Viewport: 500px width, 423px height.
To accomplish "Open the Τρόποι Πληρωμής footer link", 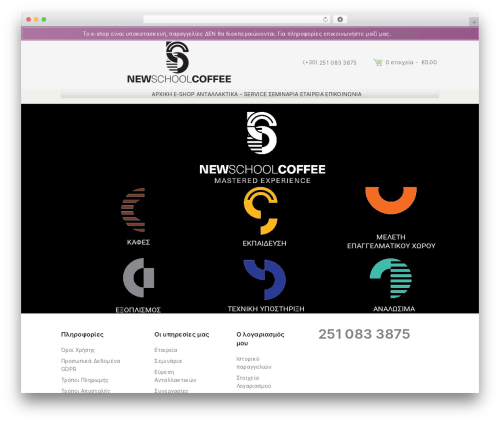I will (85, 380).
